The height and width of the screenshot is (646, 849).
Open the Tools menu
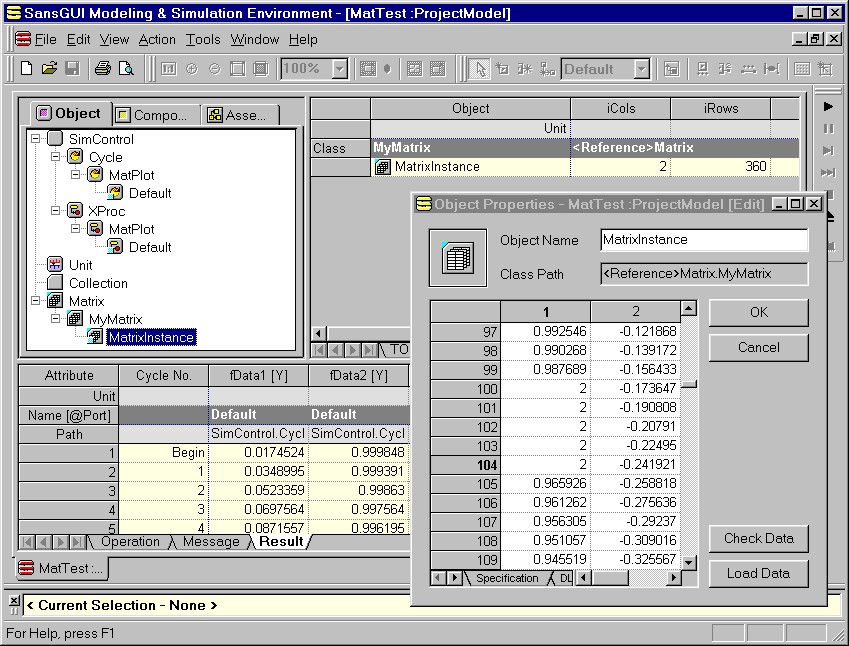point(203,39)
